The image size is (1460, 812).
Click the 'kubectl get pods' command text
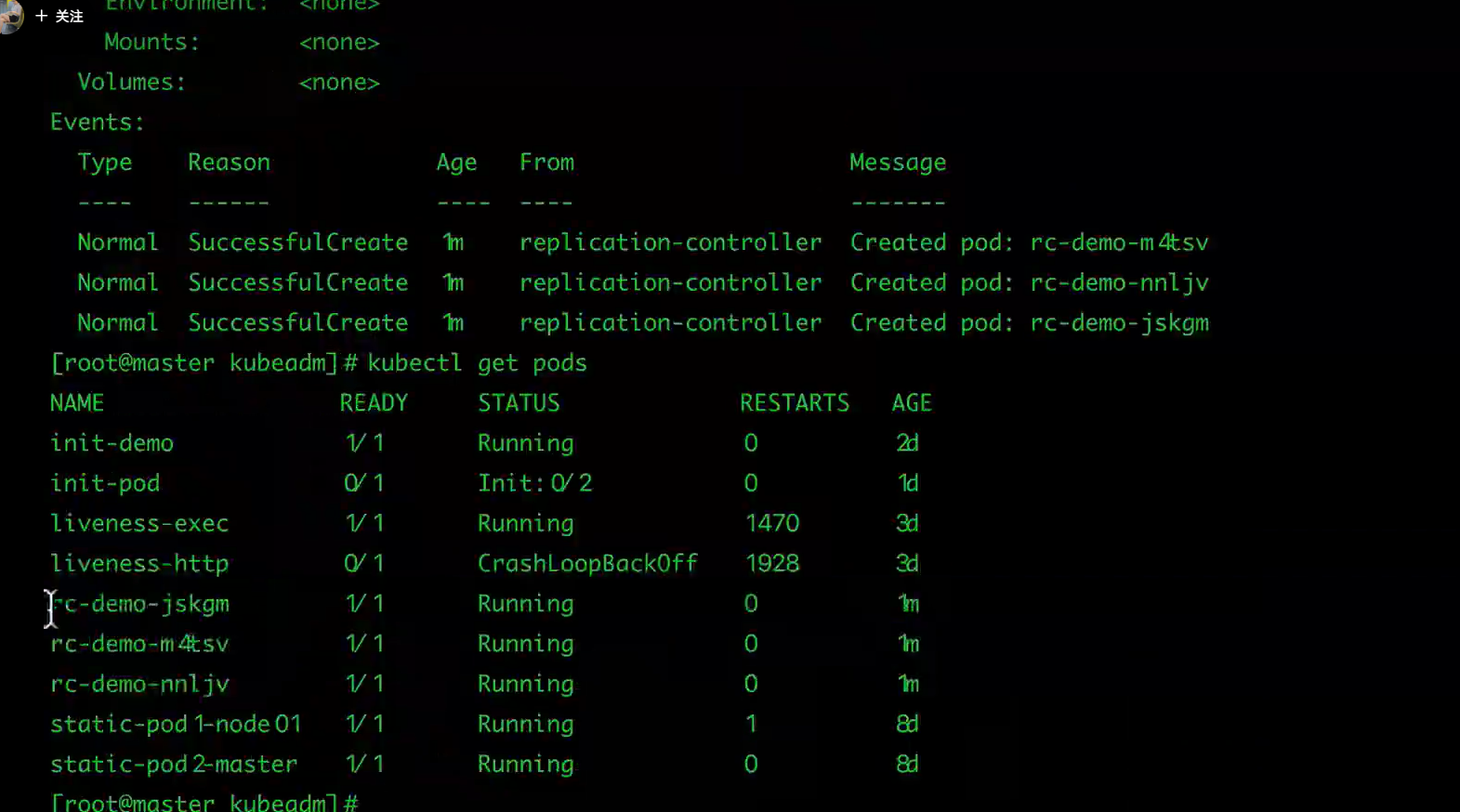coord(477,363)
